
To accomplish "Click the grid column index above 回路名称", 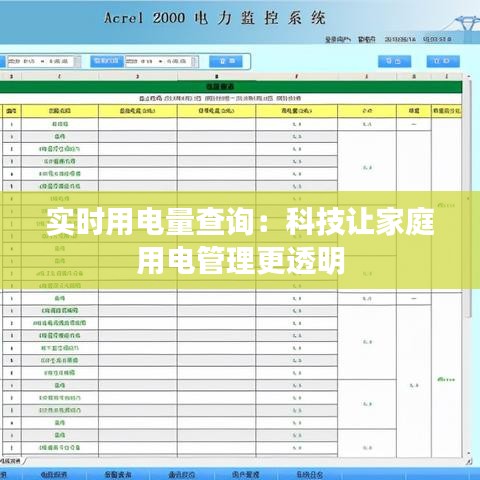I will pyautogui.click(x=60, y=76).
